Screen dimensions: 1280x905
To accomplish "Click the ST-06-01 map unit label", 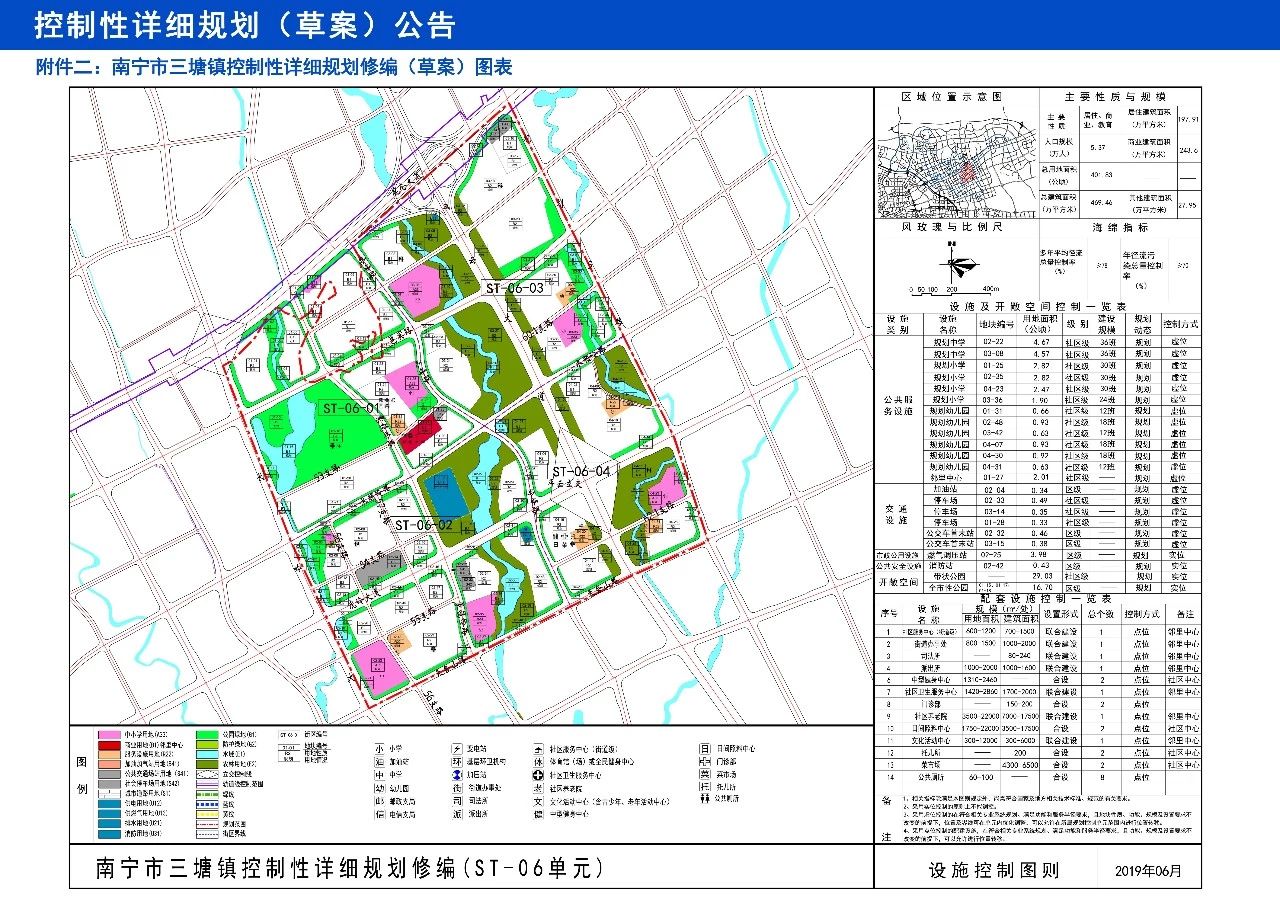I will coord(350,408).
